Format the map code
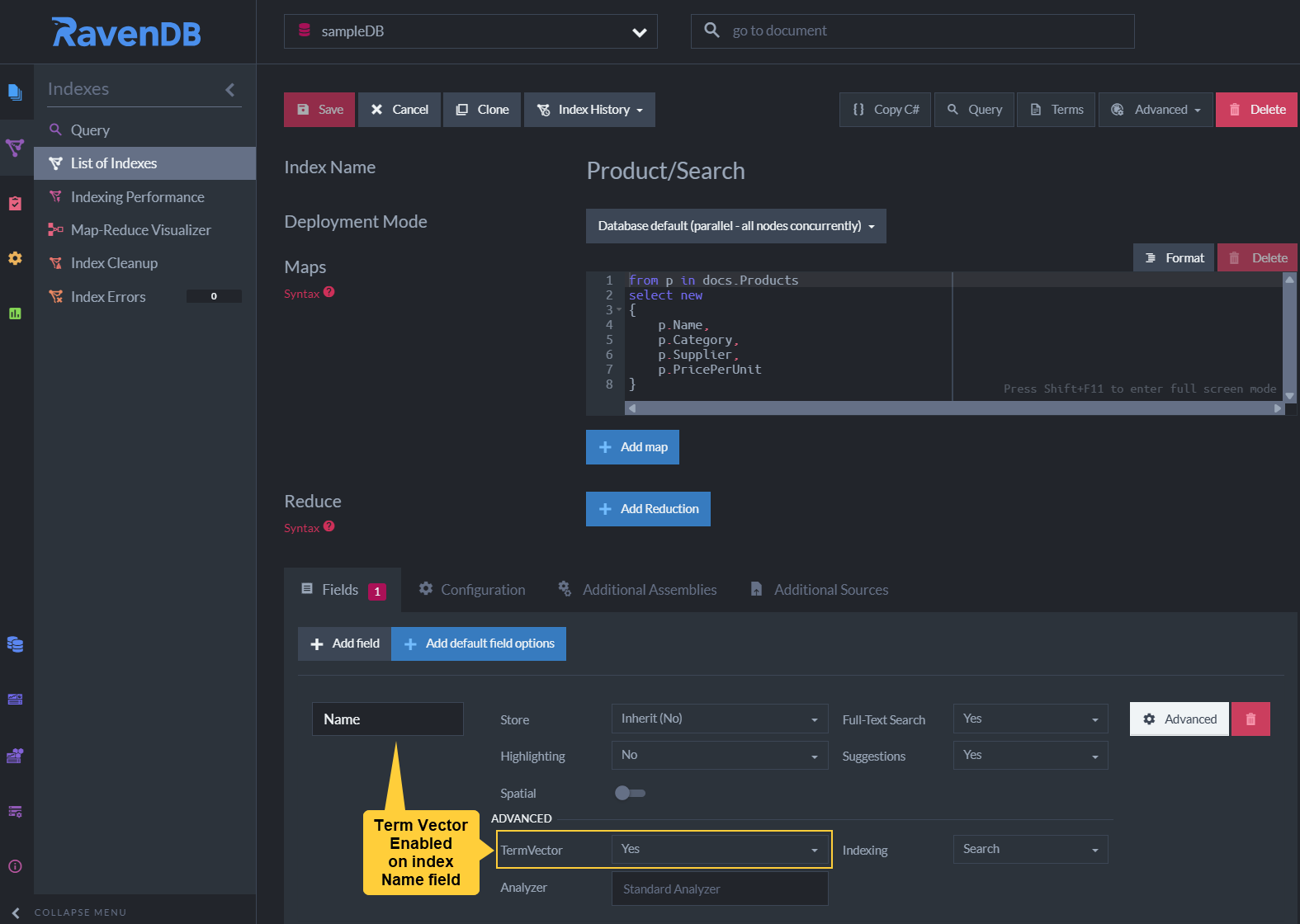This screenshot has height=924, width=1300. tap(1174, 258)
